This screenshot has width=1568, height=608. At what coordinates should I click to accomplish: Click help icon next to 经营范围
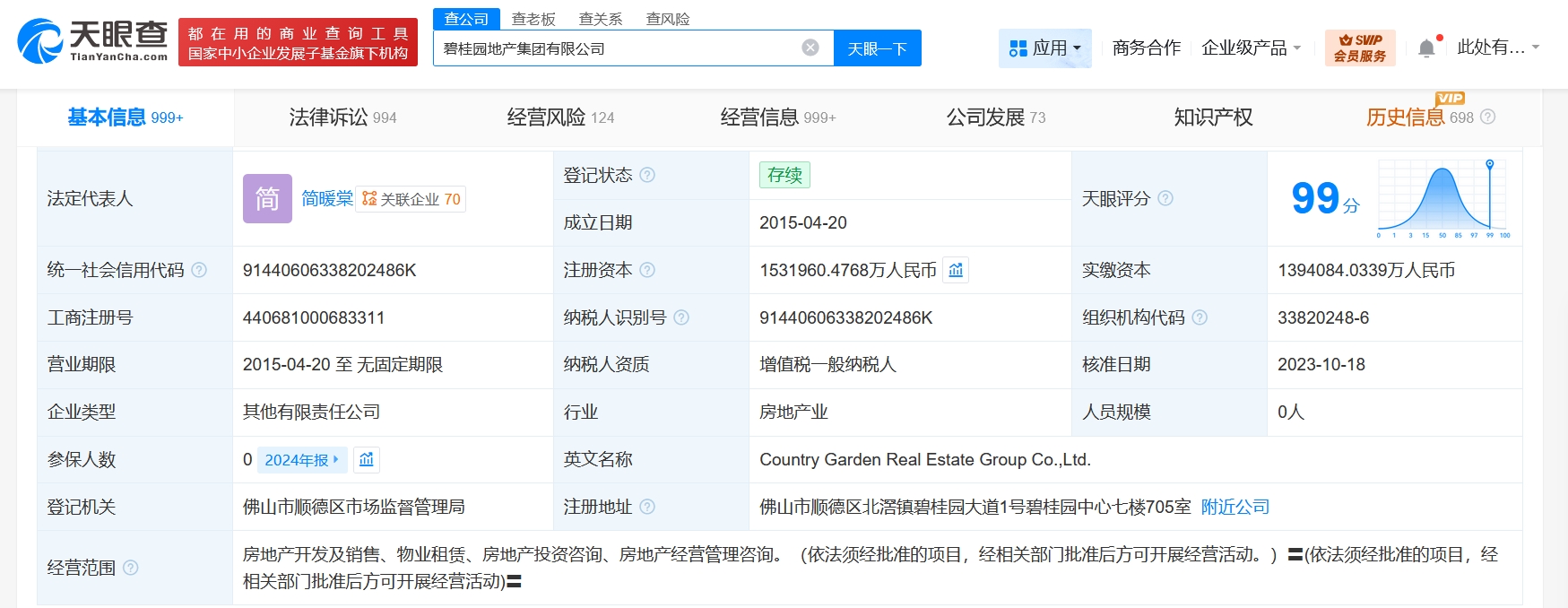(131, 568)
